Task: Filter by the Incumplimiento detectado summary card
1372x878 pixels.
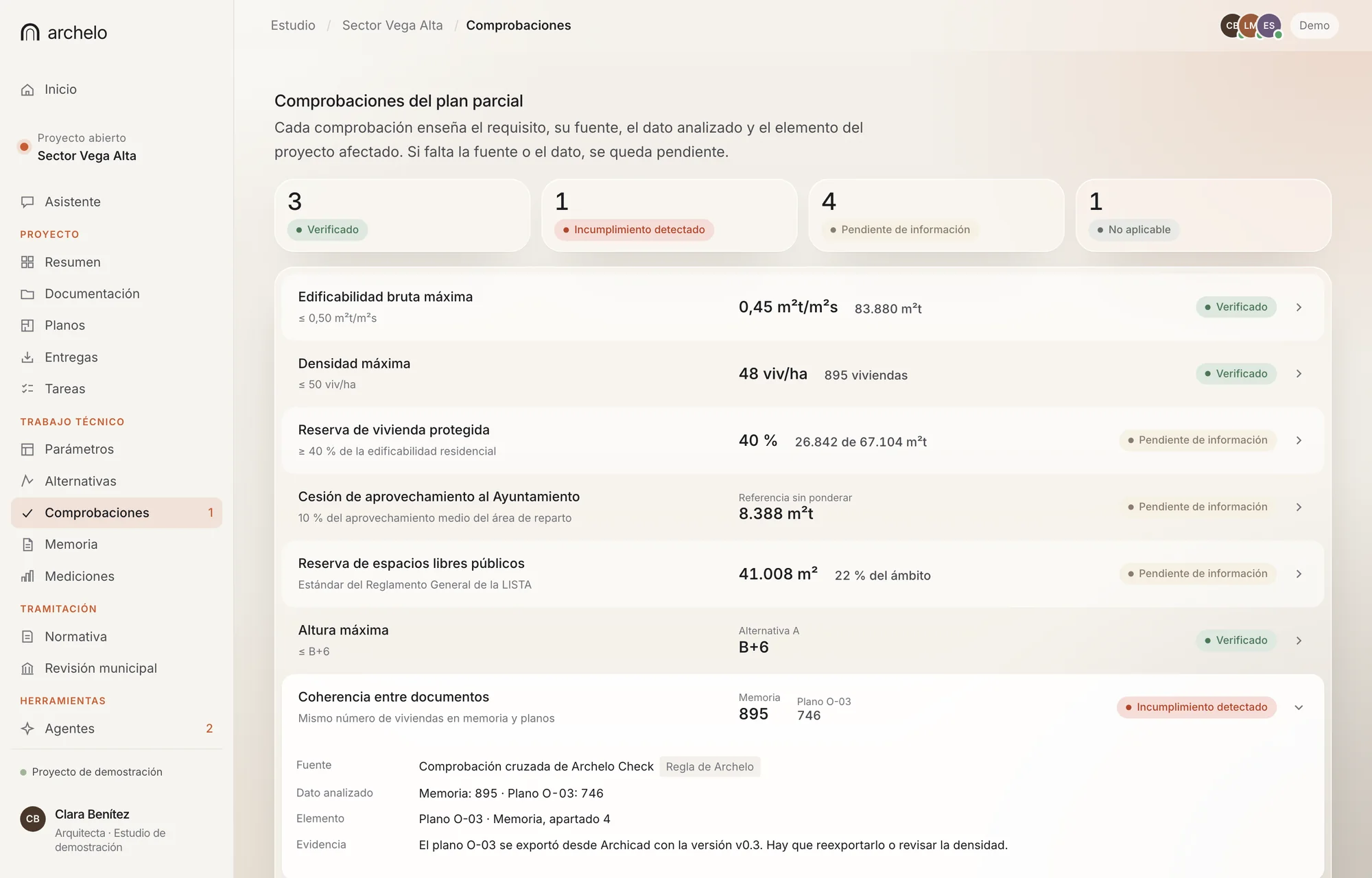Action: (x=670, y=215)
